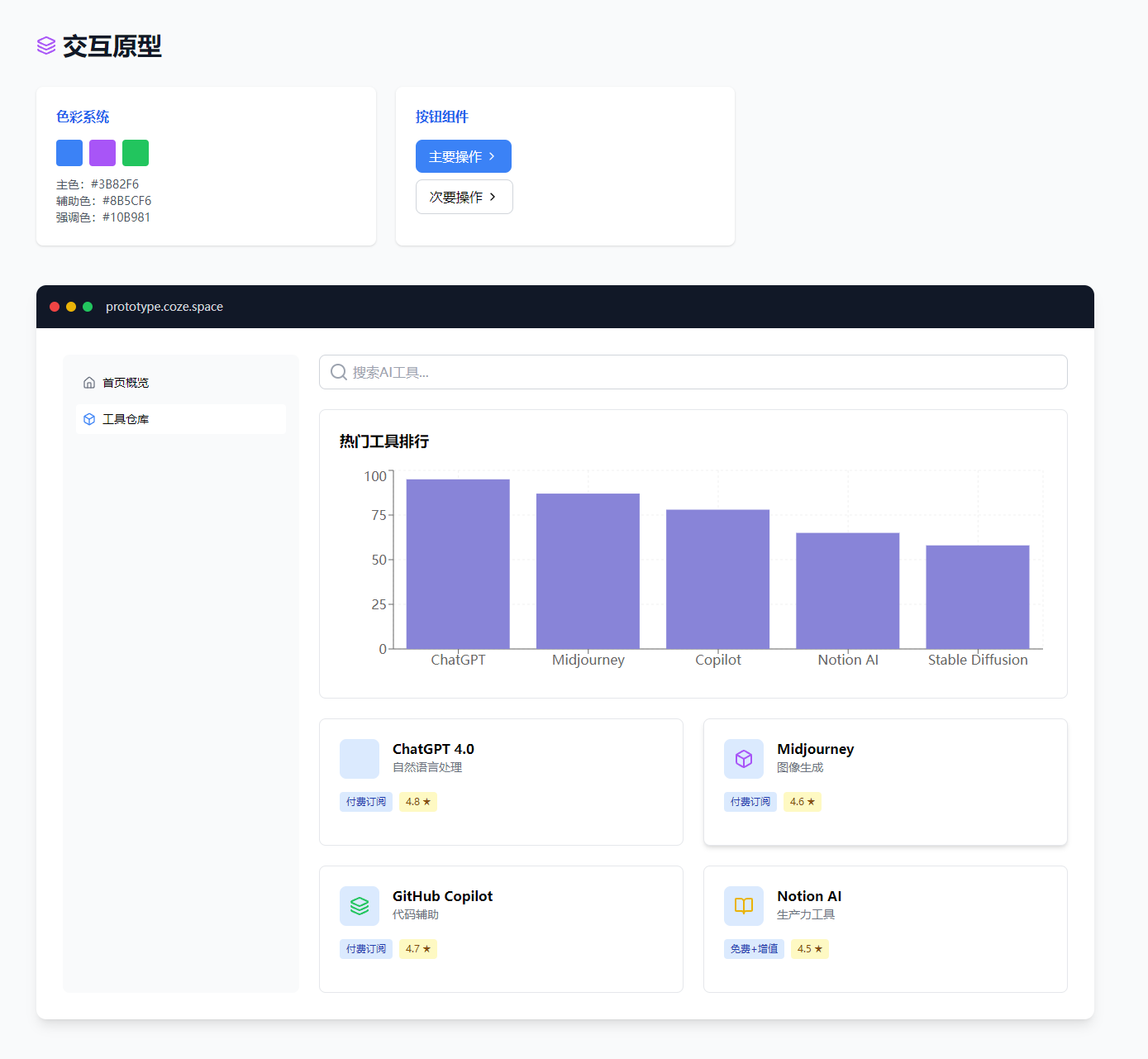Screen dimensions: 1148x1059
Task: Select the purple secondary color swatch
Action: 102,153
